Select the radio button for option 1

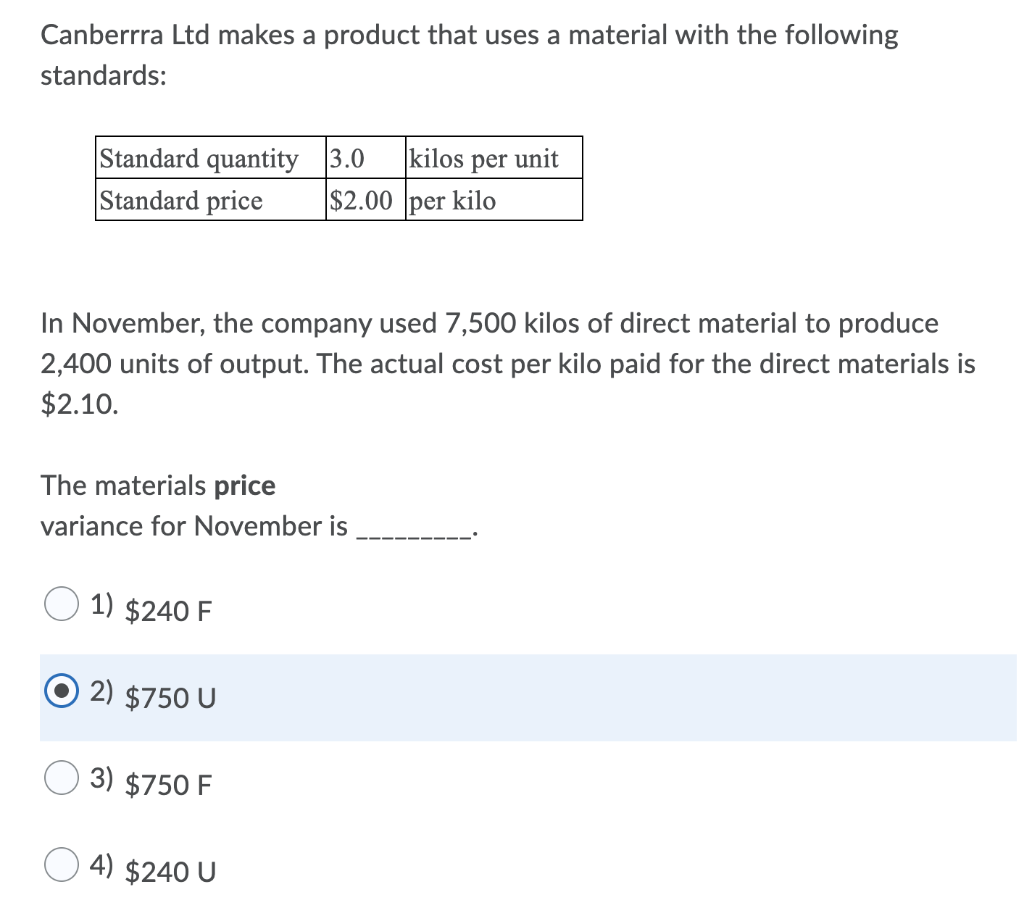pos(62,604)
